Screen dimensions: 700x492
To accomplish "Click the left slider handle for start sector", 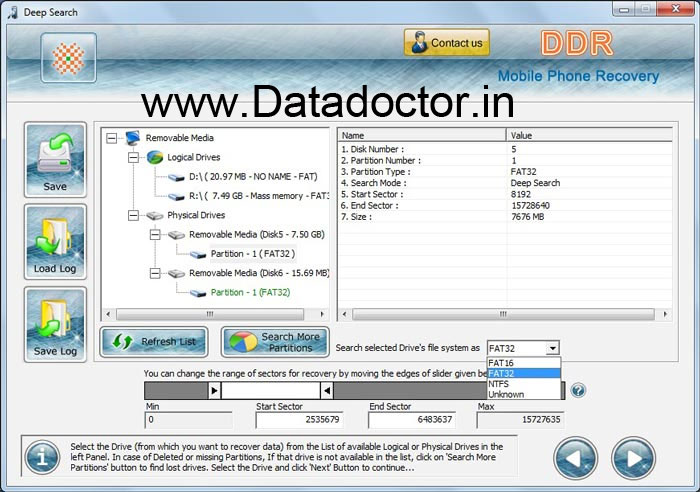I will point(214,391).
